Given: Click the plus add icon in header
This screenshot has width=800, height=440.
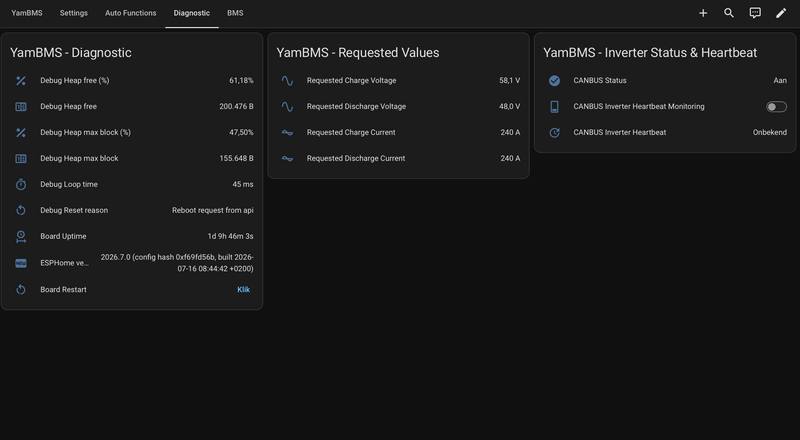Looking at the screenshot, I should click(x=703, y=13).
